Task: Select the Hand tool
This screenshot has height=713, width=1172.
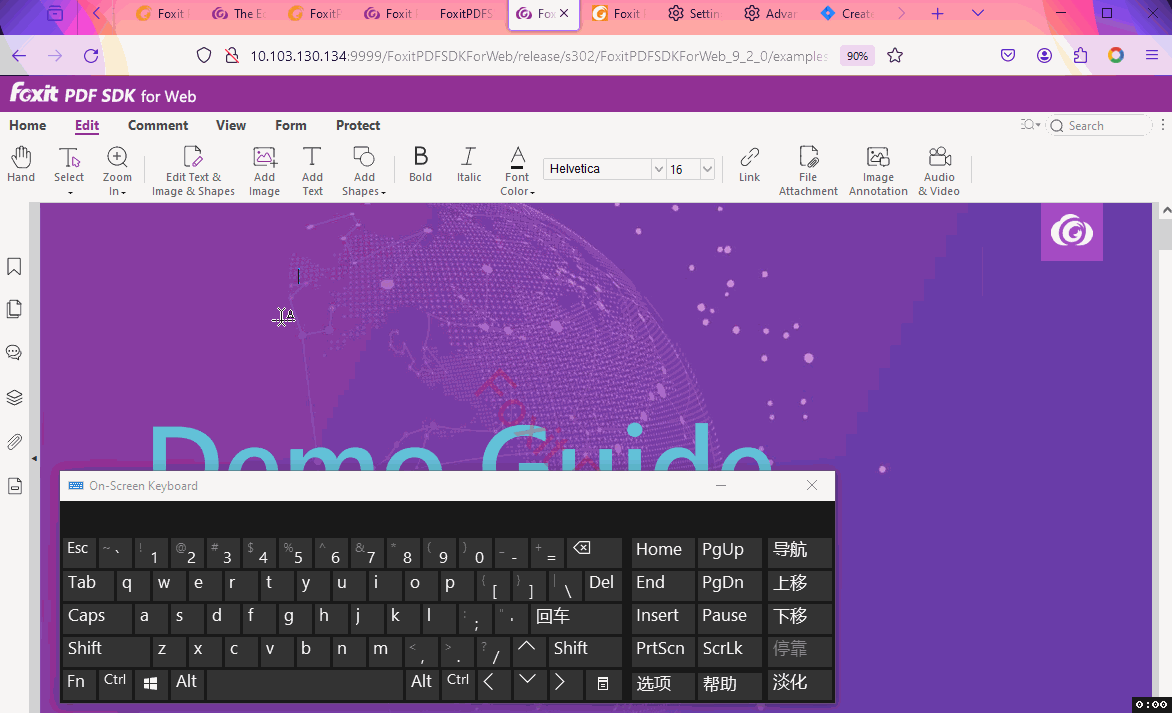Action: point(21,165)
